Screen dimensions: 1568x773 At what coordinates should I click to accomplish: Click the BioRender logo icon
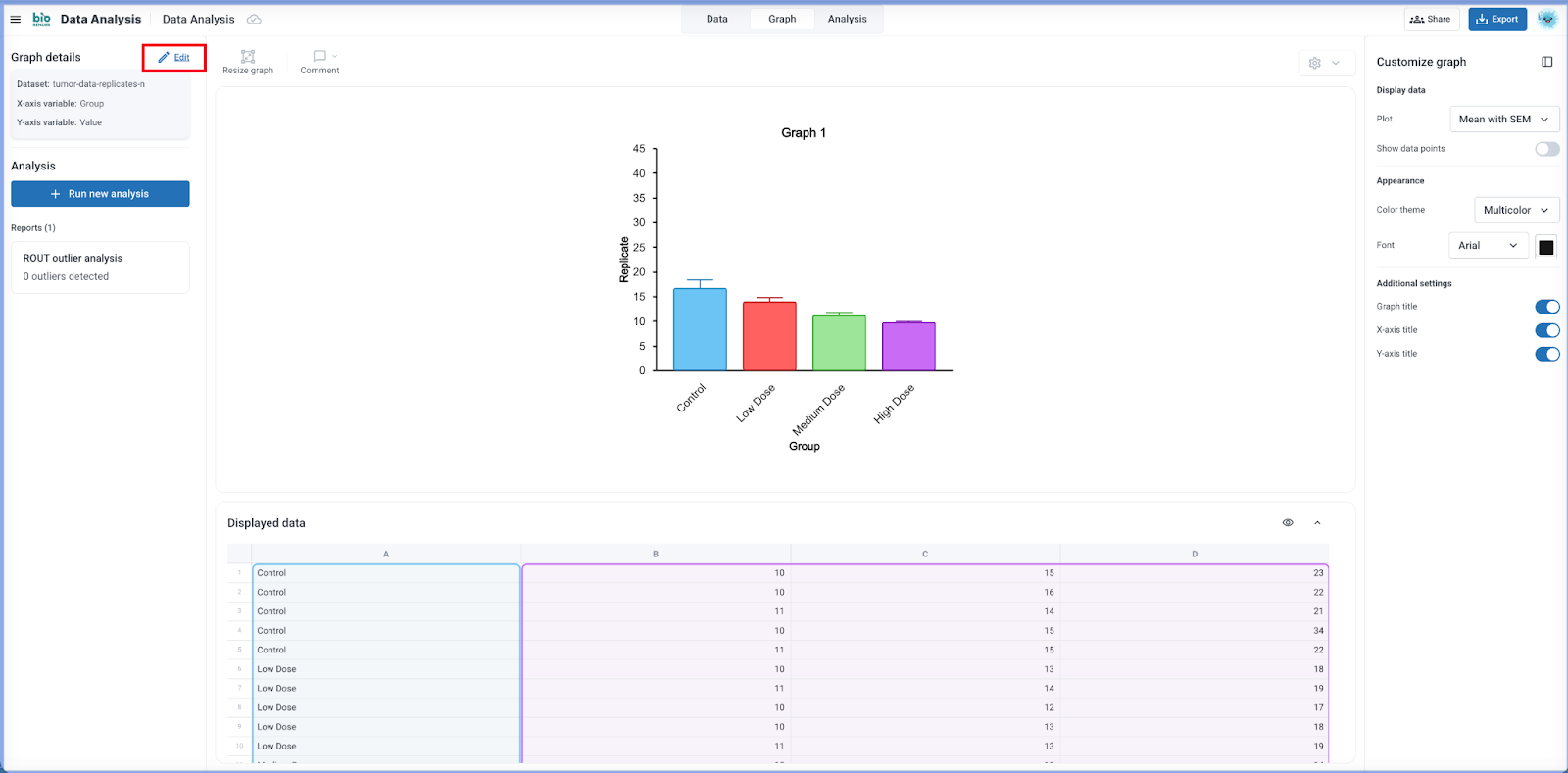point(41,19)
